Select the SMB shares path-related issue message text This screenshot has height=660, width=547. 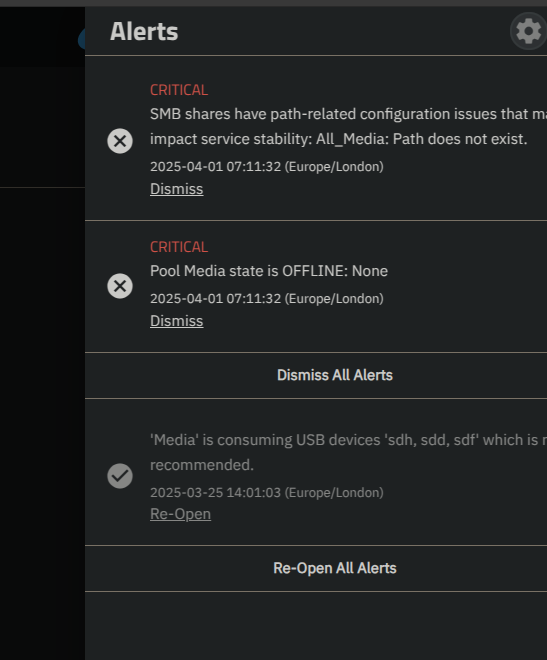click(348, 126)
